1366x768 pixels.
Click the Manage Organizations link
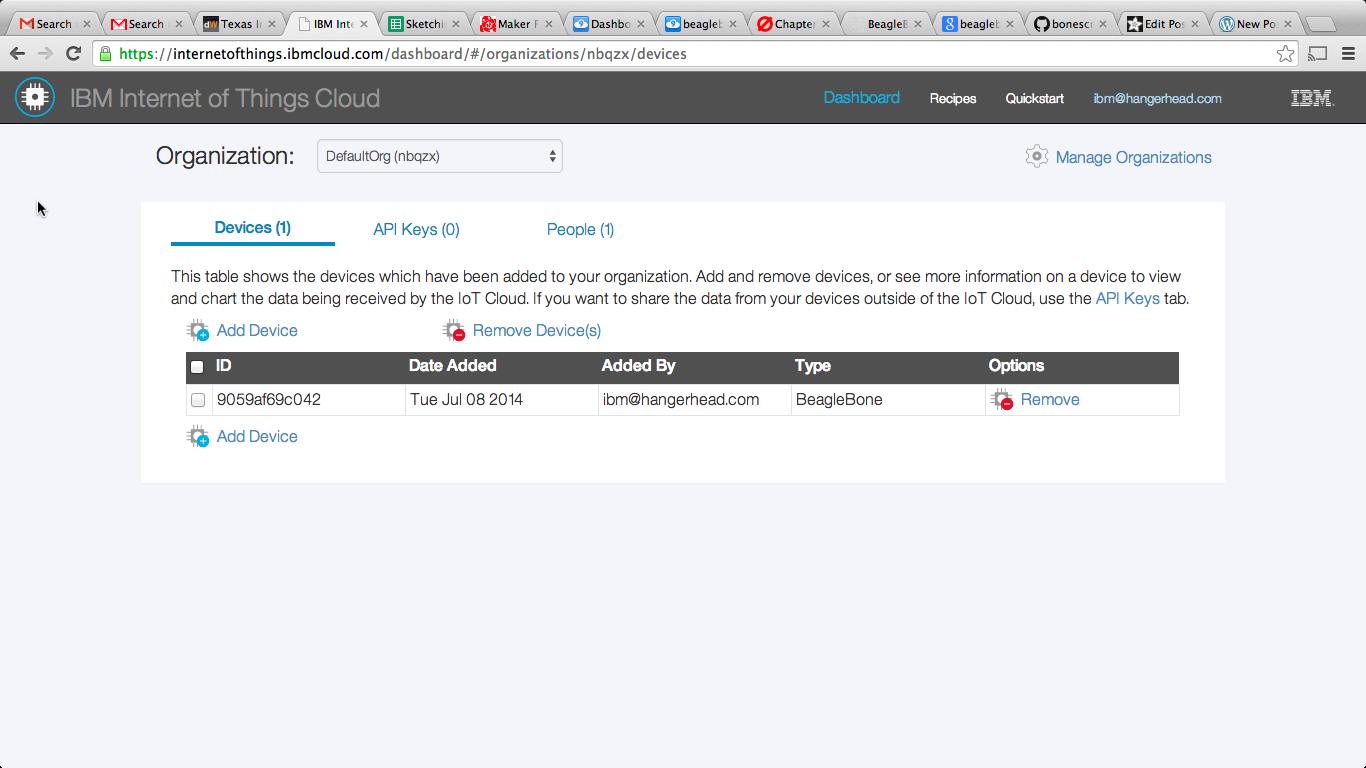click(x=1133, y=157)
